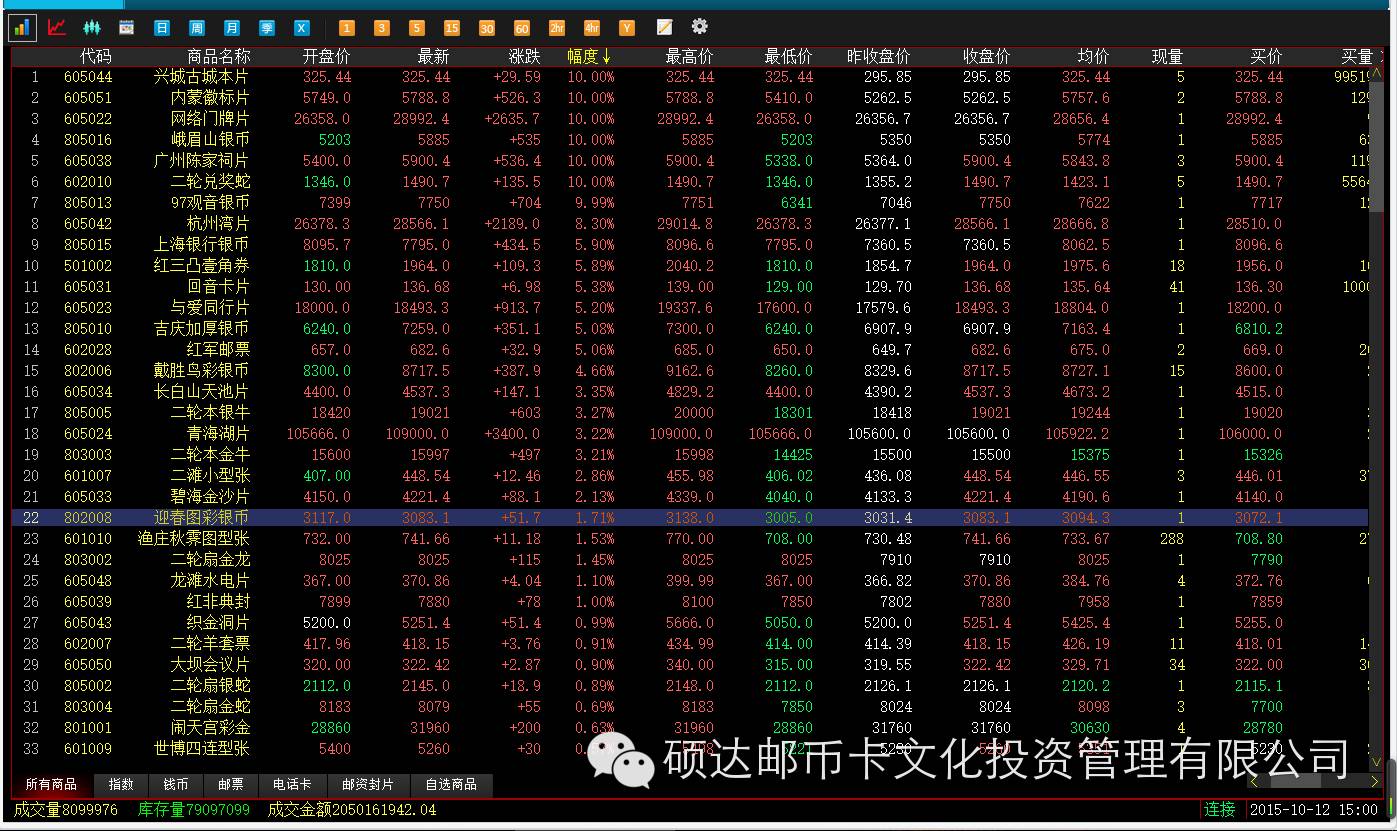This screenshot has height=831, width=1397.
Task: Sort by the 最低价 column header
Action: pyautogui.click(x=789, y=57)
